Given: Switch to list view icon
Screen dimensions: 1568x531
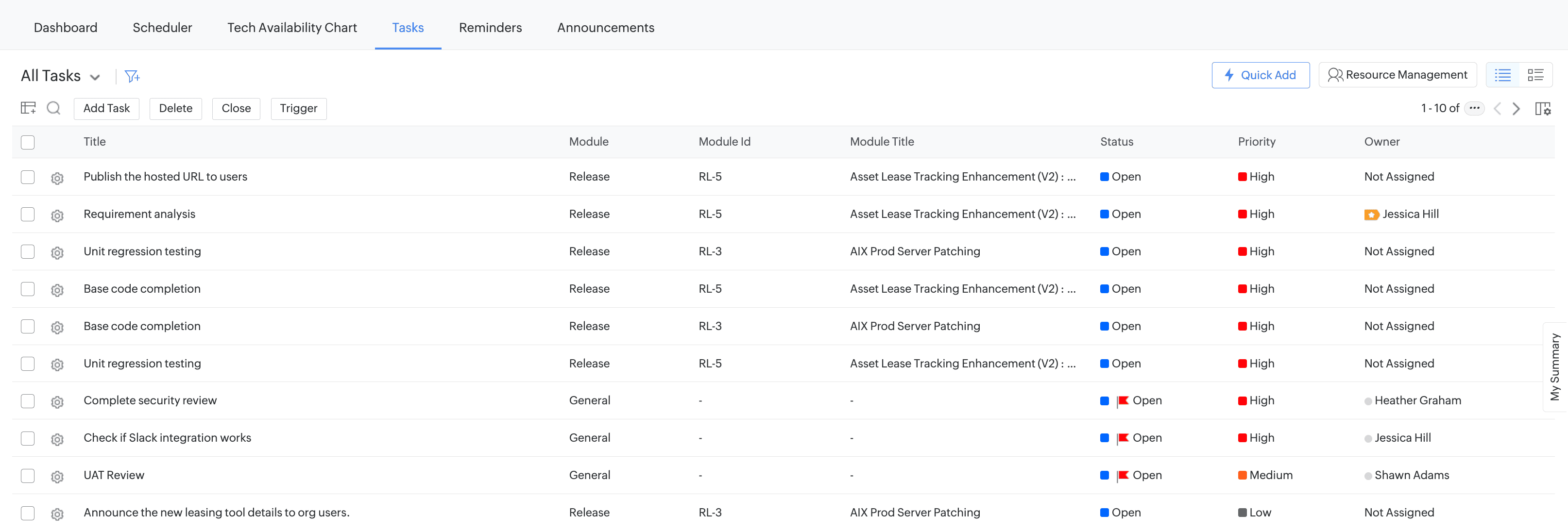Looking at the screenshot, I should tap(1502, 75).
